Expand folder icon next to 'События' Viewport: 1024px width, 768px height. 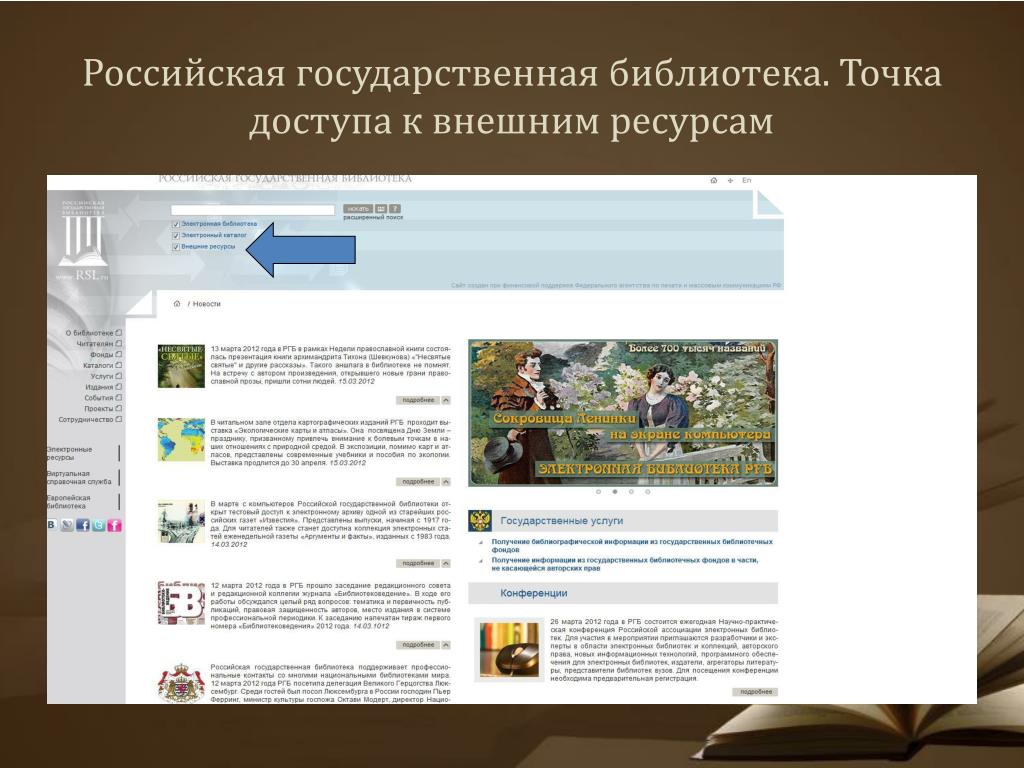coord(119,397)
